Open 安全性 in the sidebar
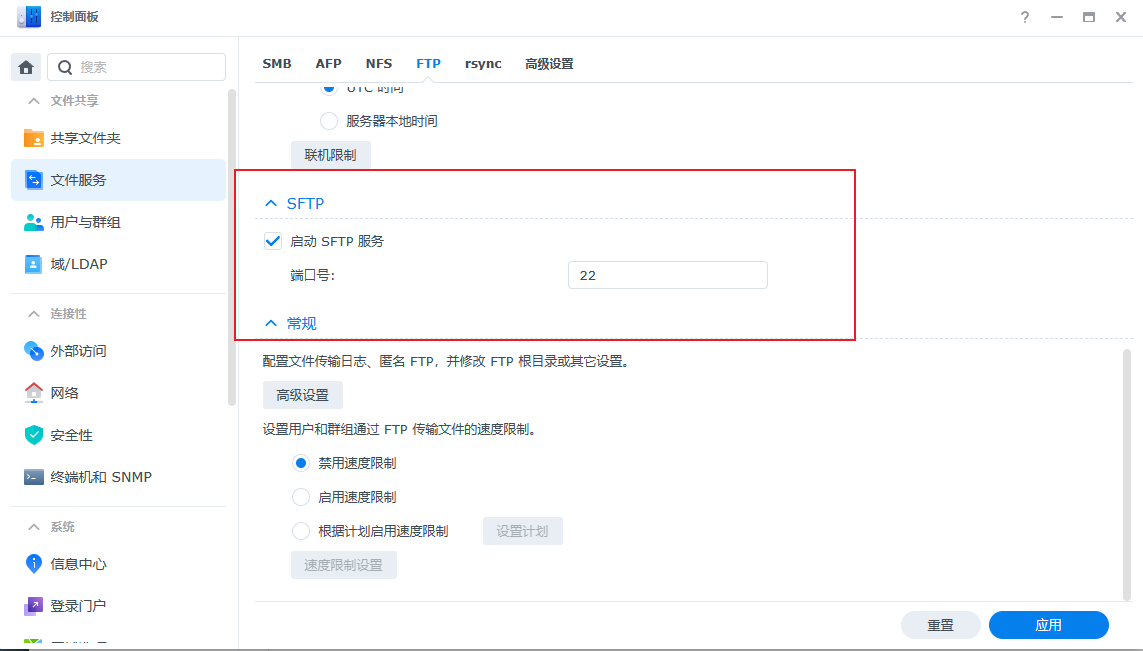This screenshot has width=1143, height=651. [x=118, y=435]
